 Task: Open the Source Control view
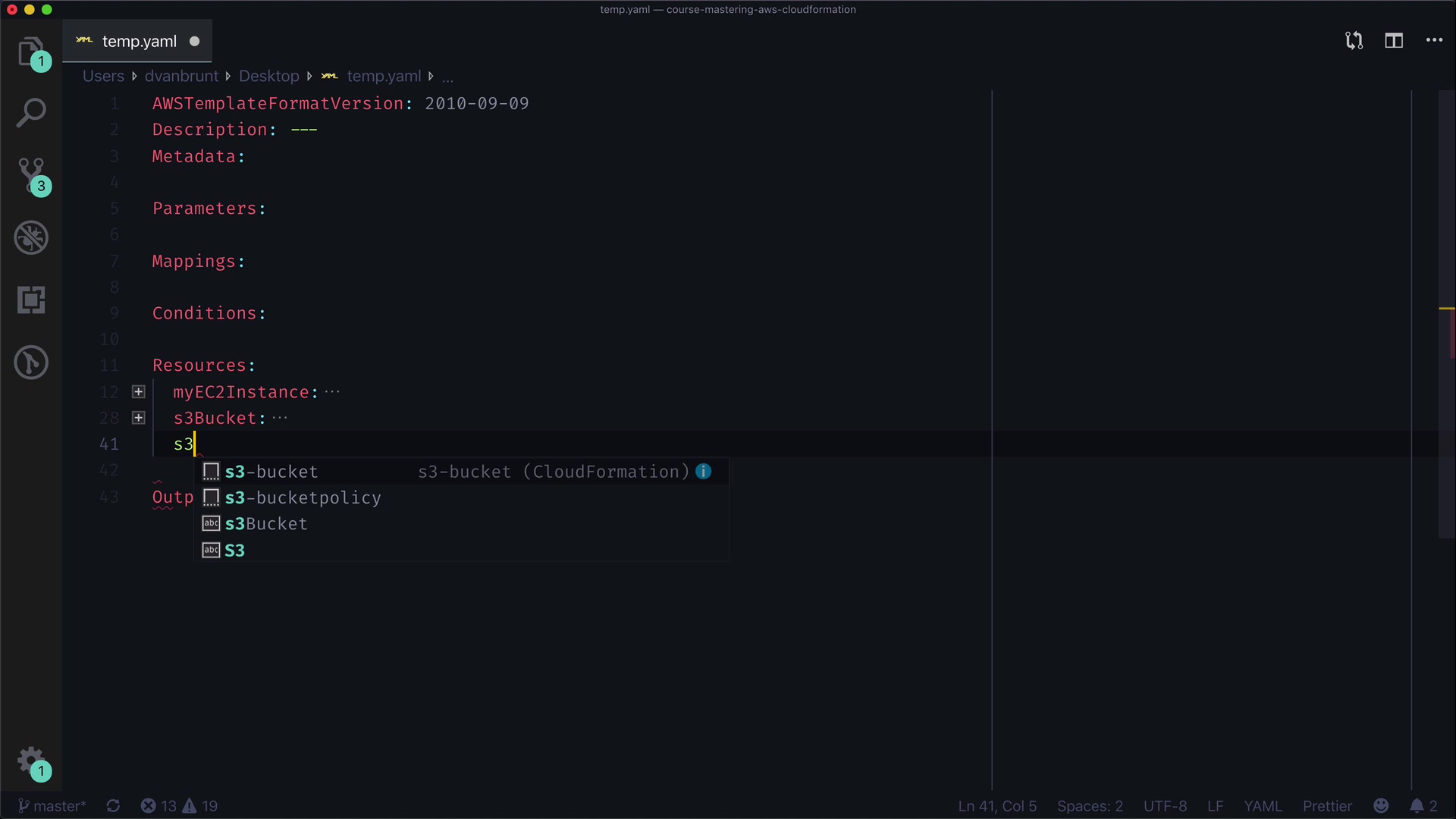[31, 175]
